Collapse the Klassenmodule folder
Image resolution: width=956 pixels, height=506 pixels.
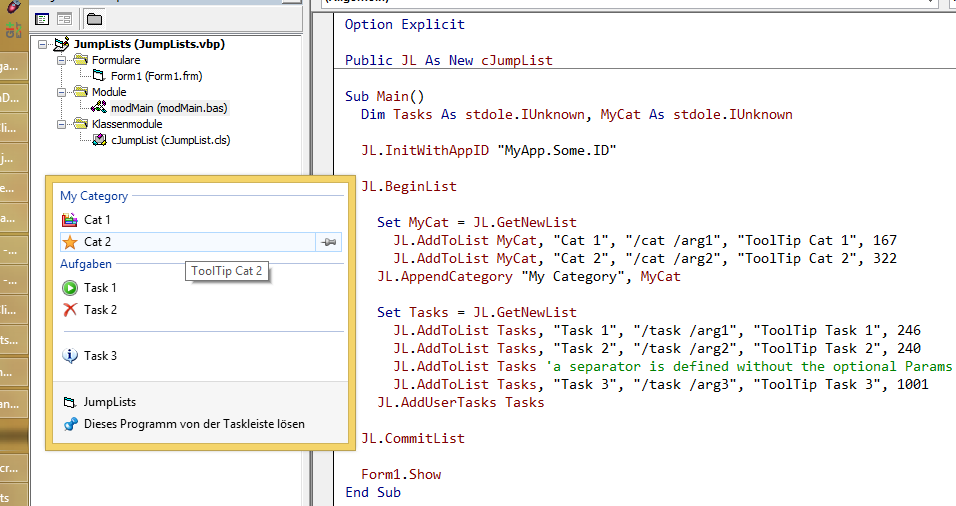[x=61, y=124]
